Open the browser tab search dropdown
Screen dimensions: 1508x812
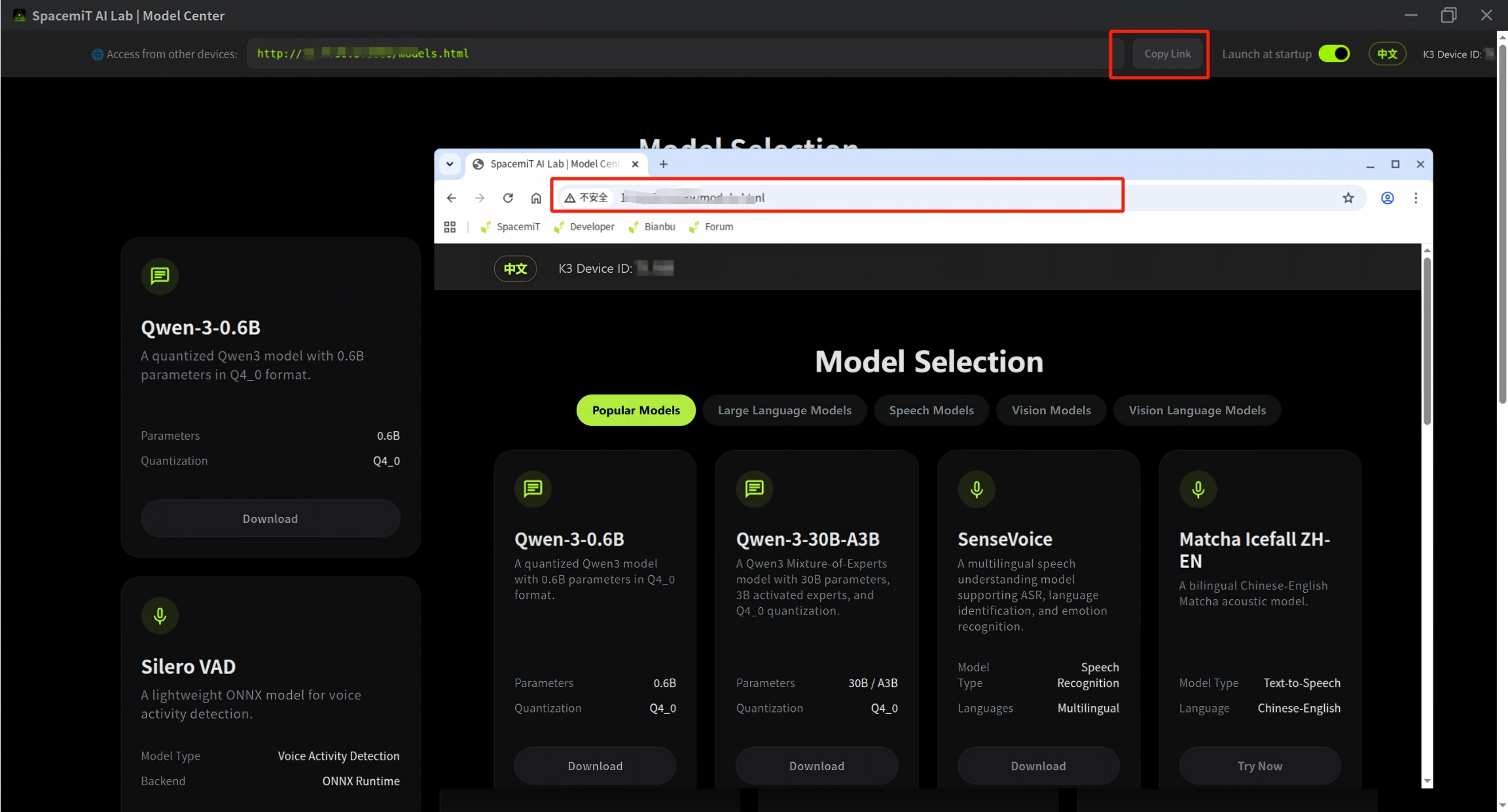(x=450, y=164)
